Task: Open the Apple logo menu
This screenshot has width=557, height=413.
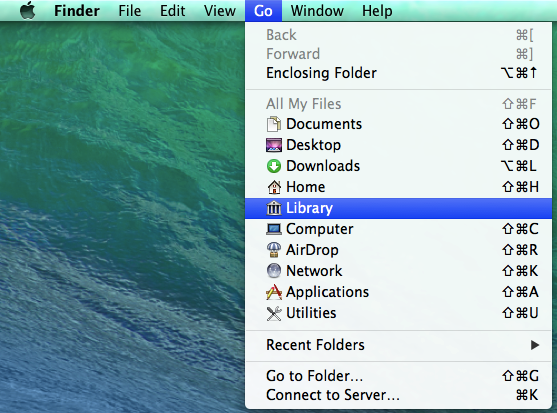Action: coord(28,10)
